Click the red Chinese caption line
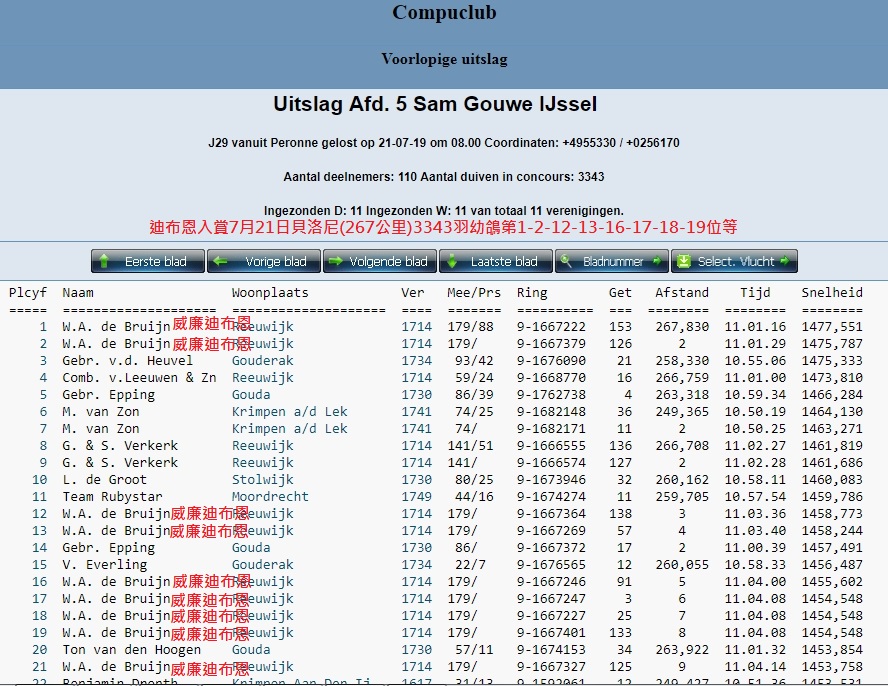 coord(443,227)
